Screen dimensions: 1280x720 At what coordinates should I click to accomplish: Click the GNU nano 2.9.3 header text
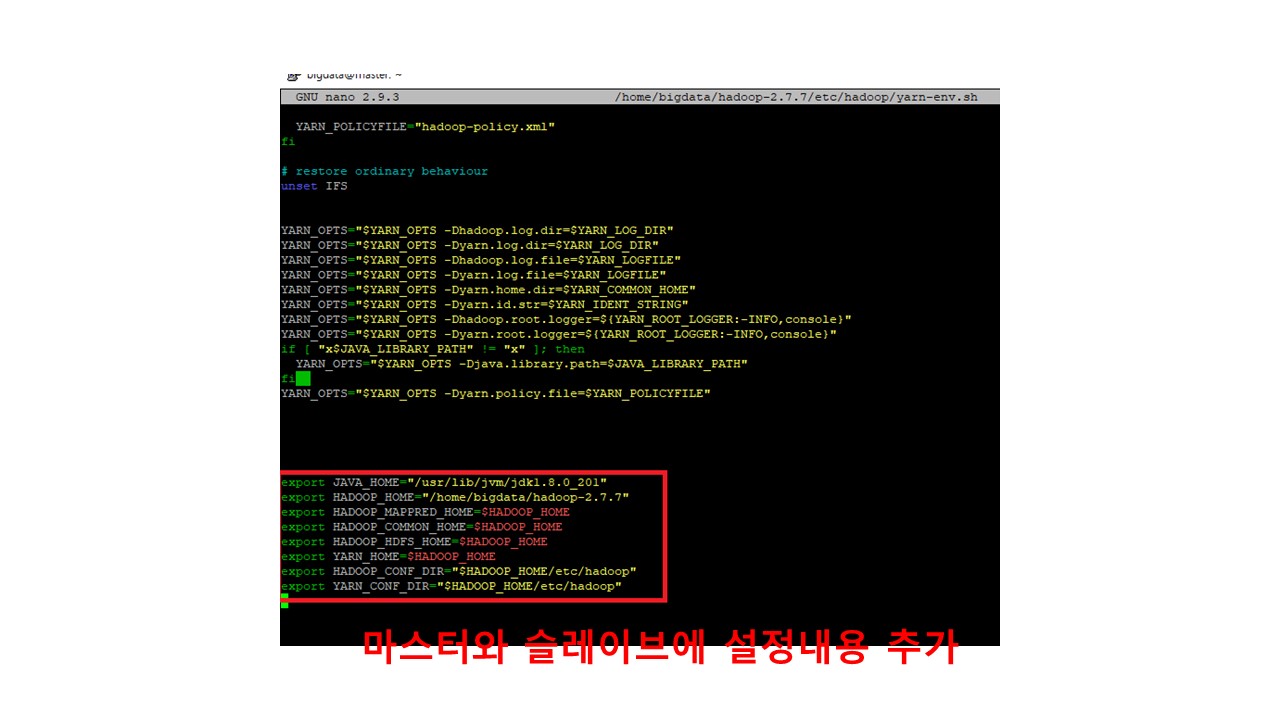(347, 97)
